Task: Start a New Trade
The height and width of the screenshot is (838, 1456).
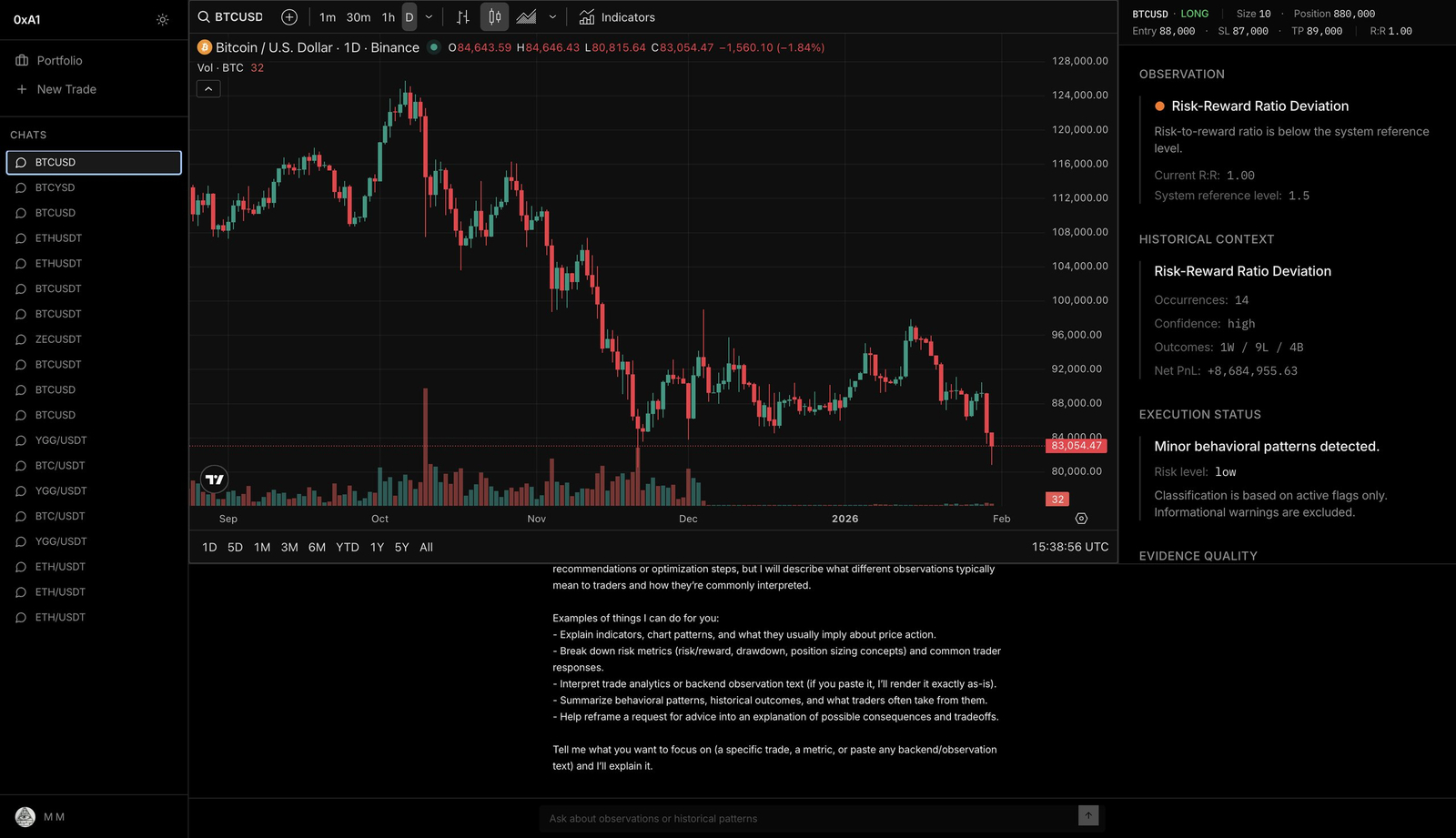Action: point(66,89)
